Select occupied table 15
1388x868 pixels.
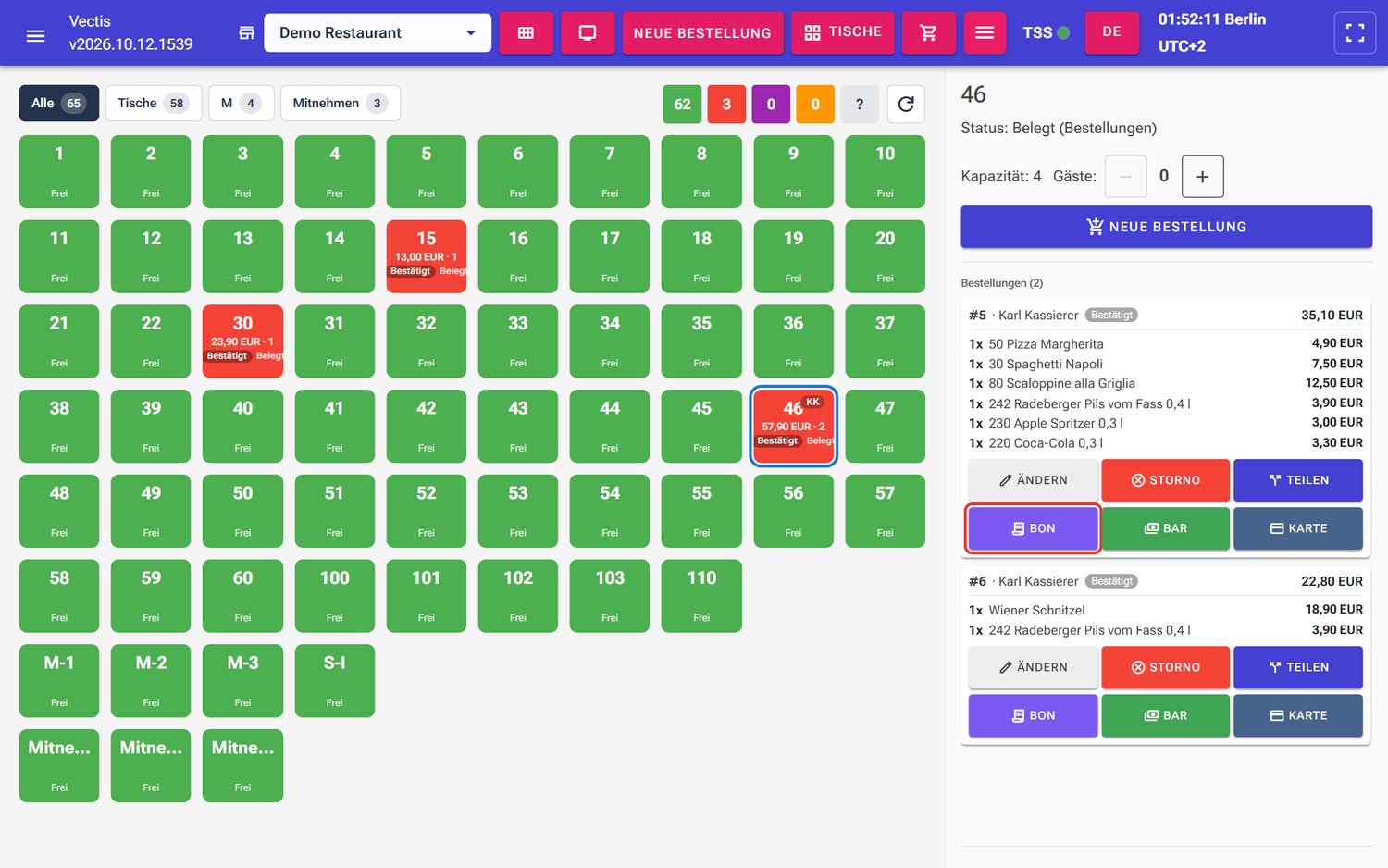click(426, 256)
